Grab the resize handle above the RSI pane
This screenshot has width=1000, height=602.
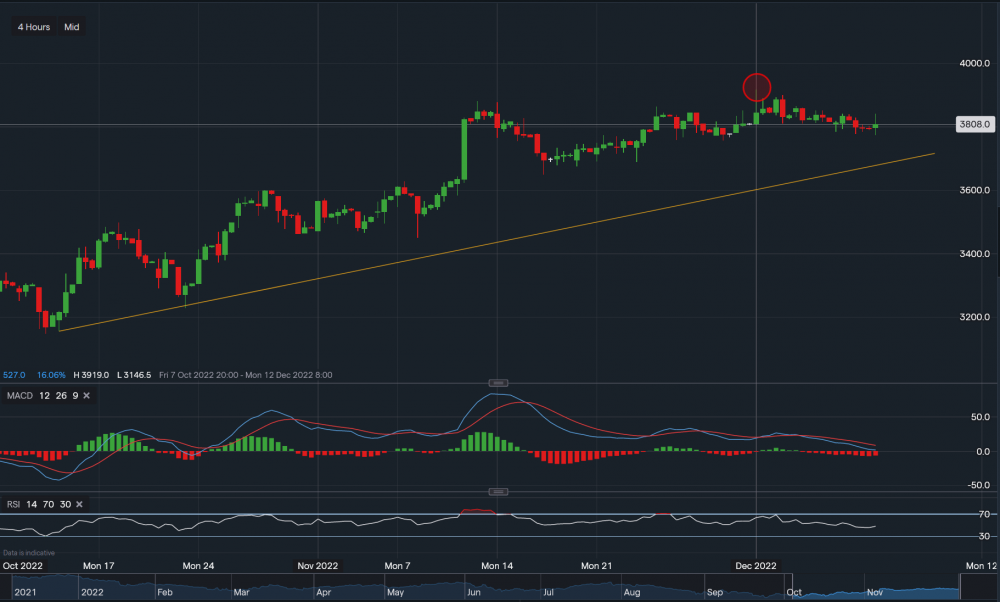[499, 492]
